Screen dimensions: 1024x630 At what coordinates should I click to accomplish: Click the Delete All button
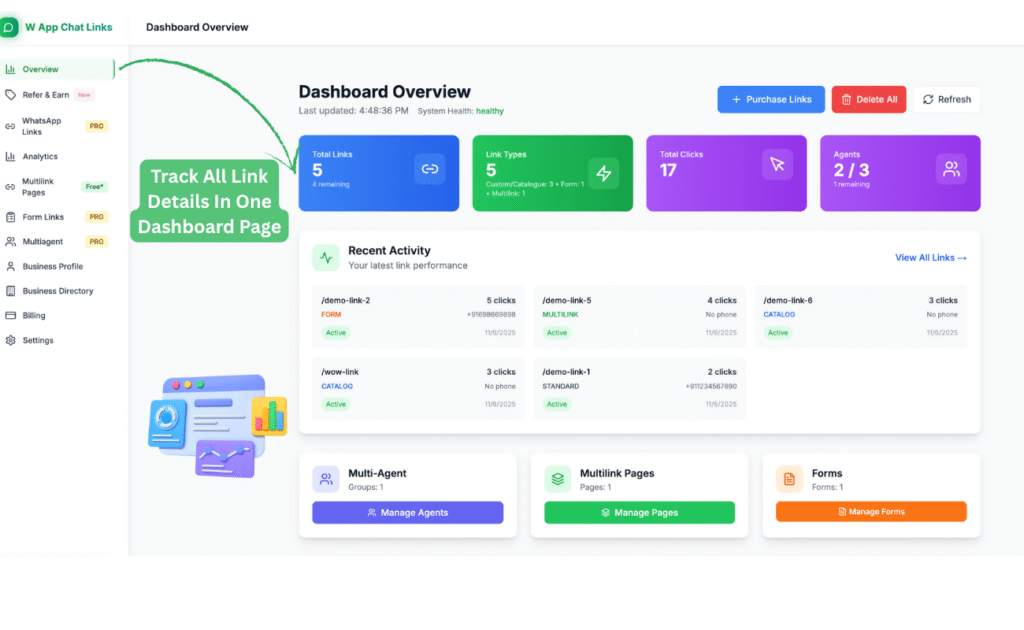868,99
